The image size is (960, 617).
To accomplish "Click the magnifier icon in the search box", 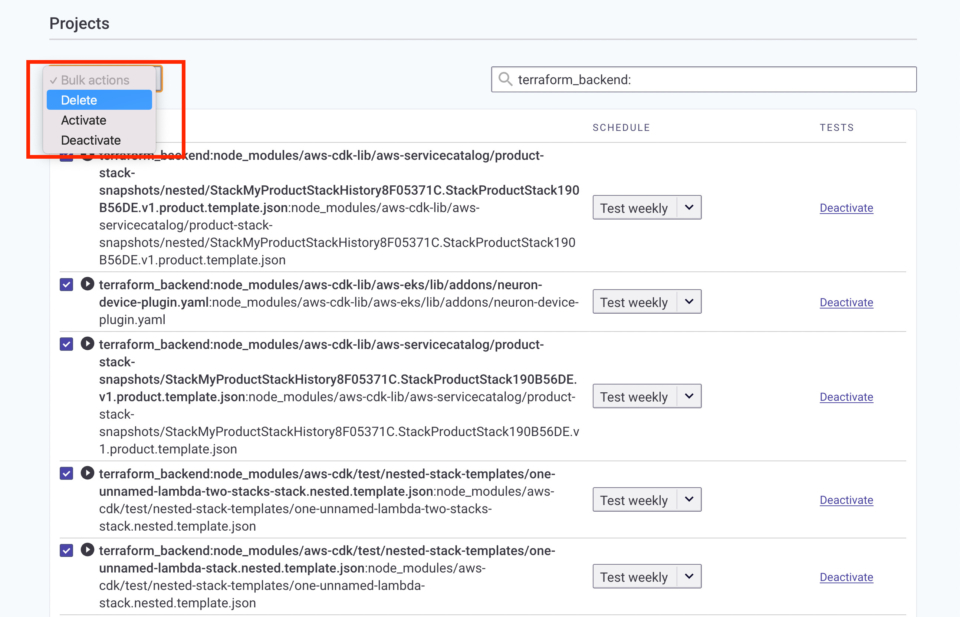I will click(506, 80).
